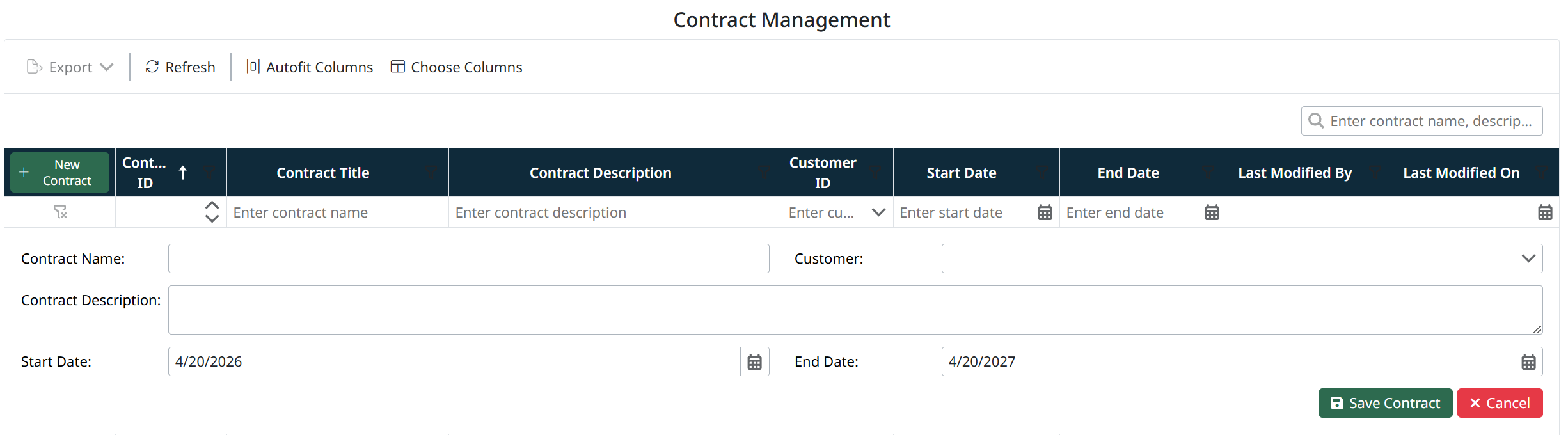Open the Choose Columns picker
Image resolution: width=1568 pixels, height=435 pixels.
coord(456,67)
